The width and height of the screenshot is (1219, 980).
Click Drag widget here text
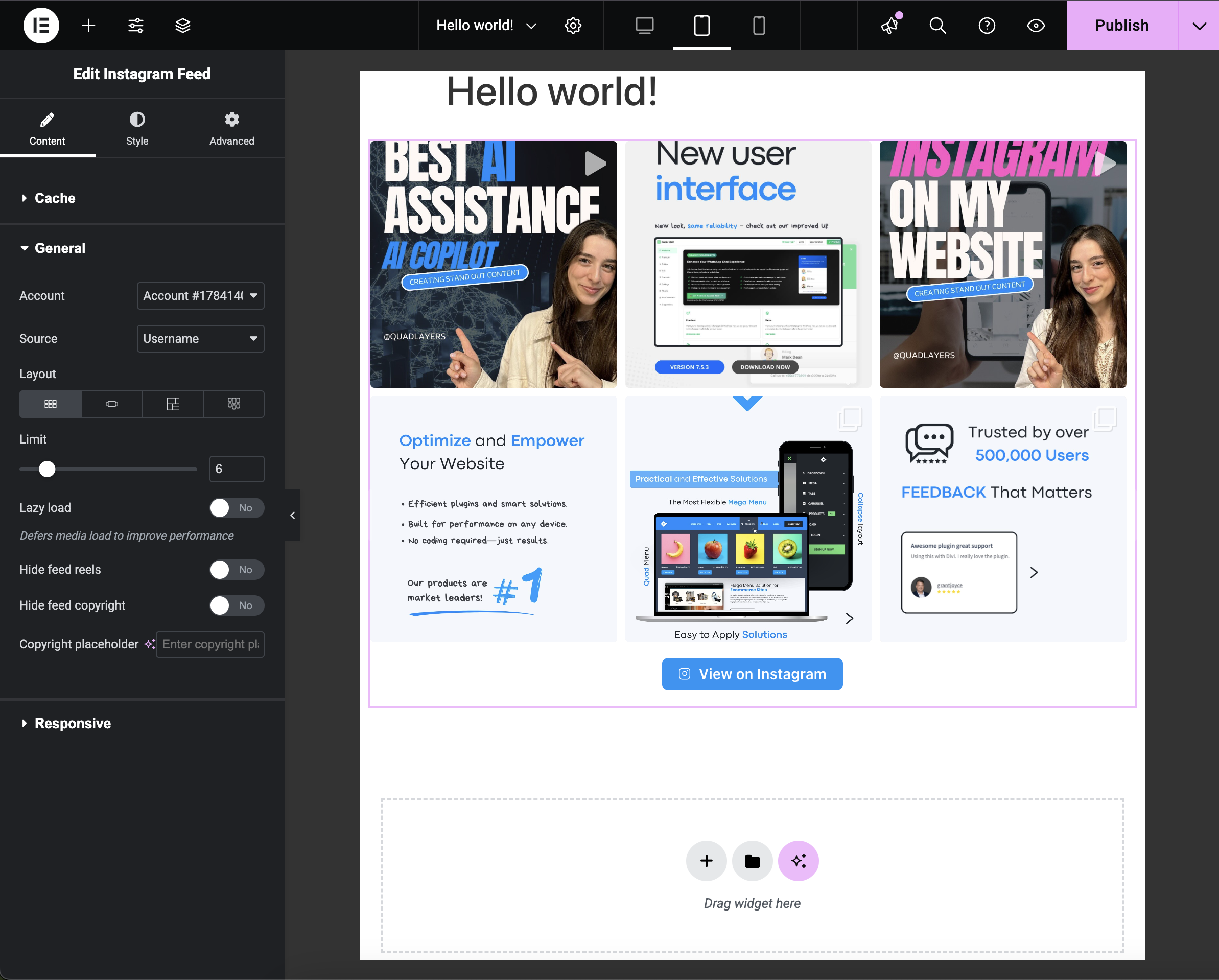pos(752,903)
